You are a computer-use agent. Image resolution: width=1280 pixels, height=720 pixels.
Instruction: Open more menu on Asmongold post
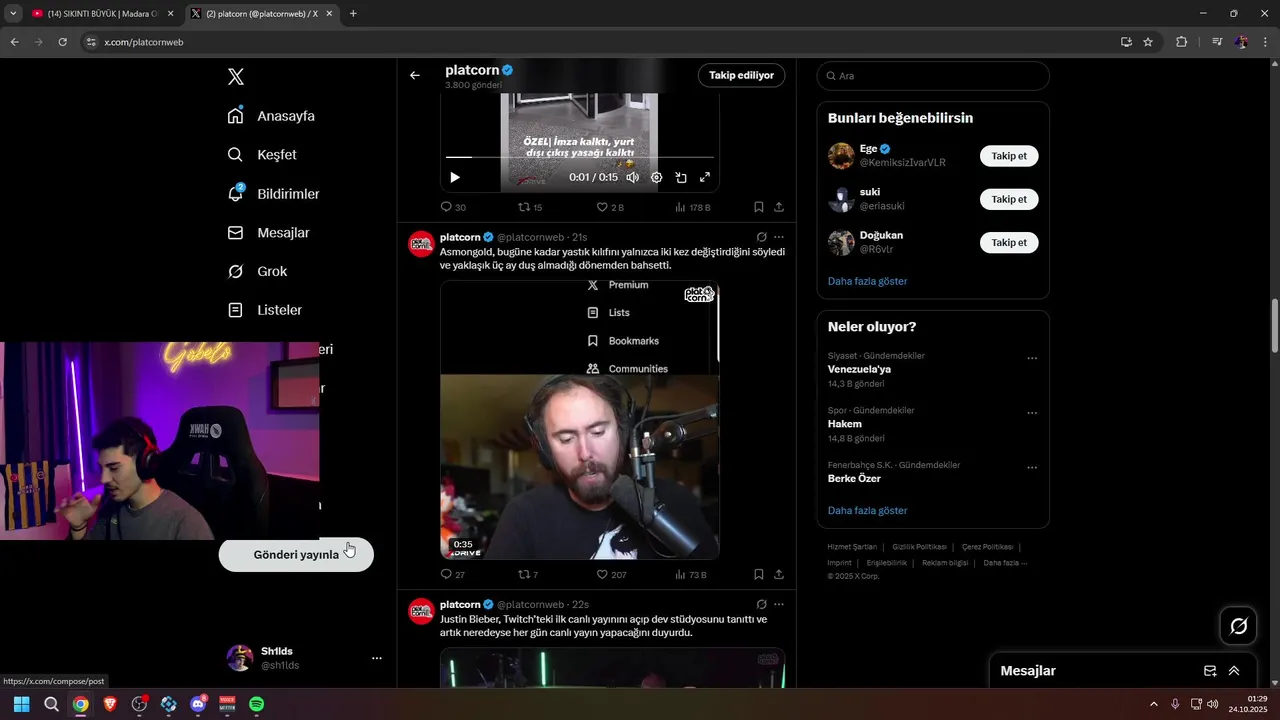[779, 237]
